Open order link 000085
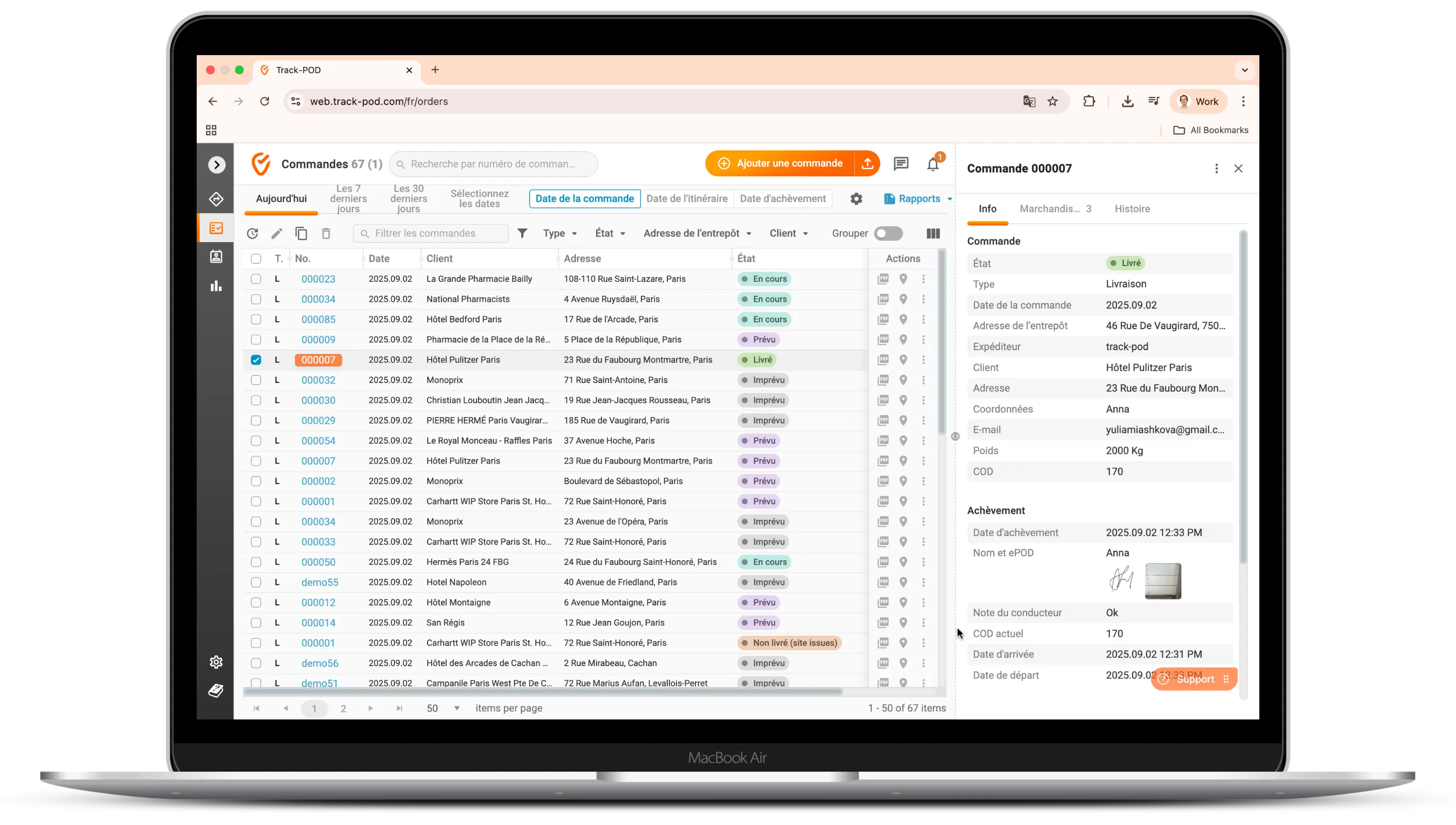Image resolution: width=1456 pixels, height=825 pixels. (x=318, y=320)
